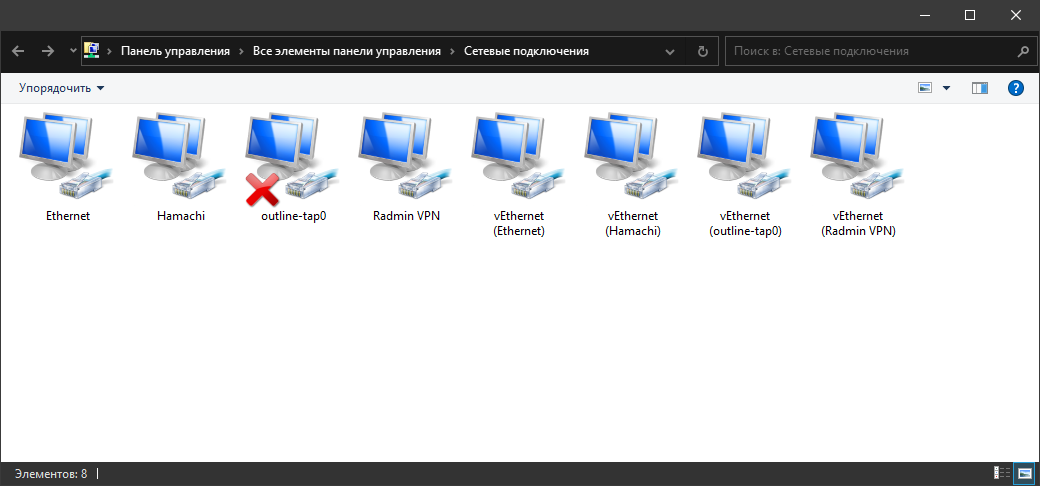This screenshot has width=1040, height=486.
Task: Select the Ethernet network adapter icon
Action: pos(65,156)
